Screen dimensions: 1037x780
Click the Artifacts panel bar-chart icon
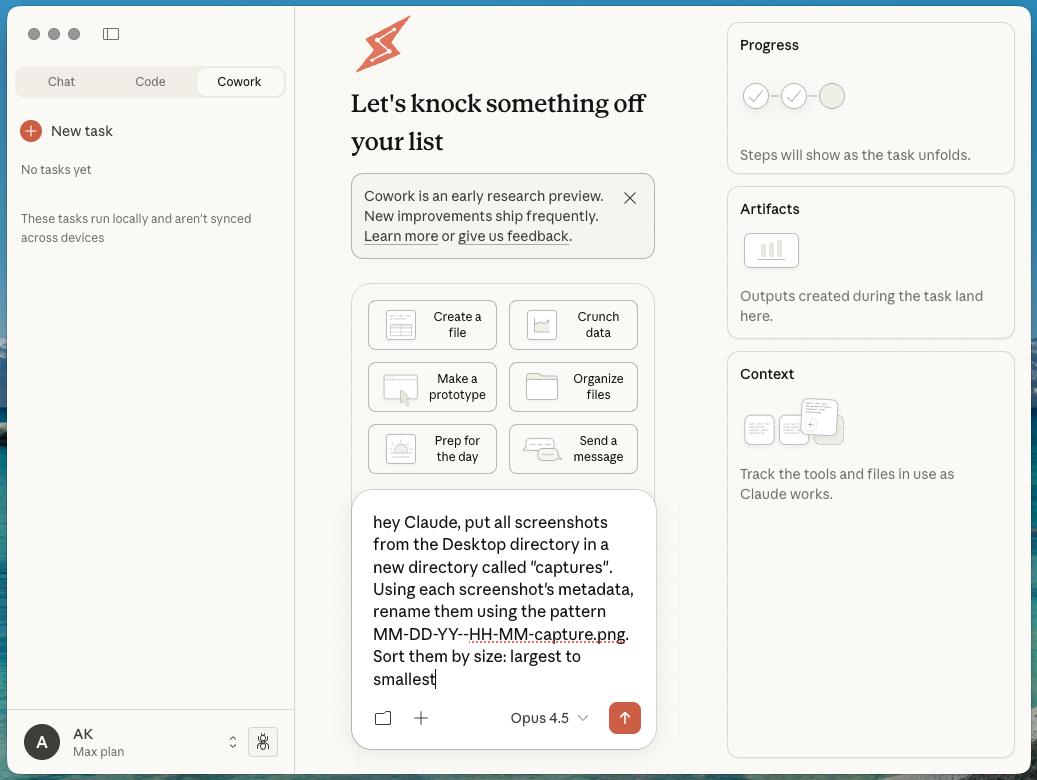click(770, 250)
